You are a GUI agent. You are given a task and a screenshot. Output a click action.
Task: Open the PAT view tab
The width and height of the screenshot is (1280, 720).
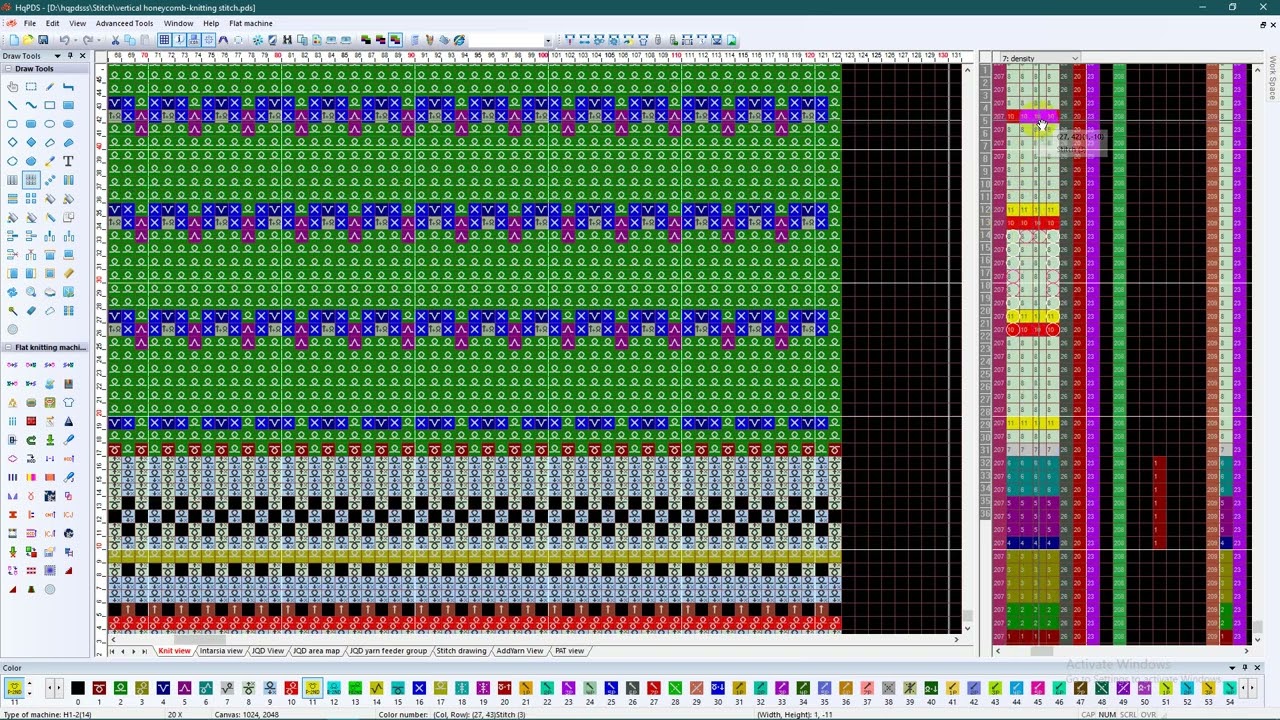pyautogui.click(x=569, y=651)
